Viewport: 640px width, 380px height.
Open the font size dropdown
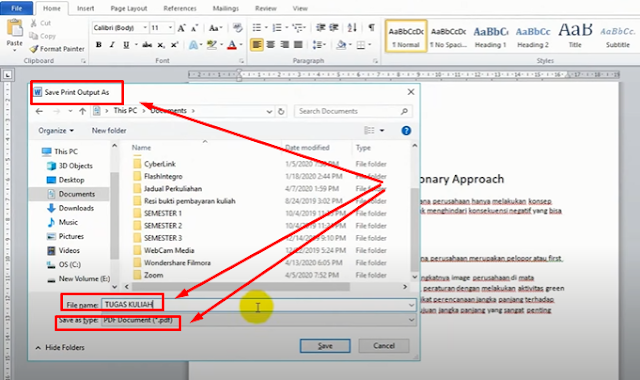(170, 28)
